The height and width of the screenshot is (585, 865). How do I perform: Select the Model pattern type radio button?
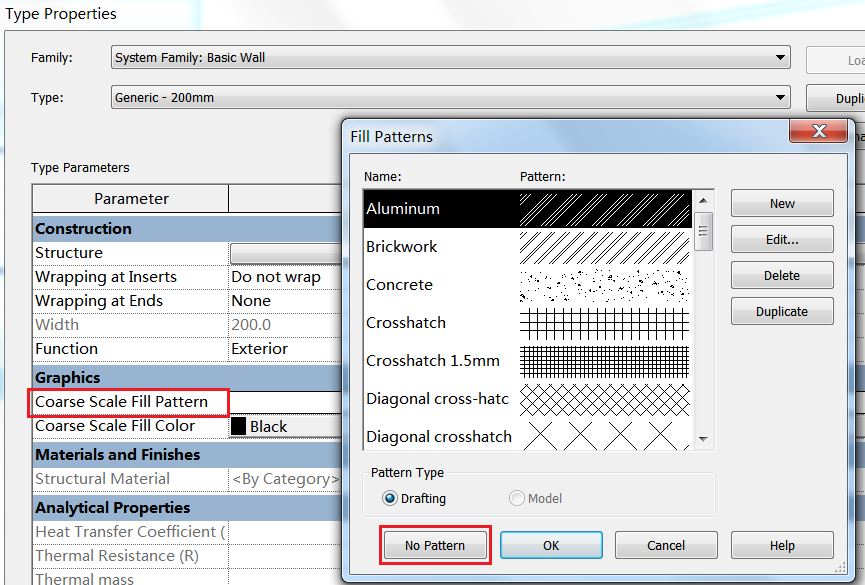coord(517,498)
